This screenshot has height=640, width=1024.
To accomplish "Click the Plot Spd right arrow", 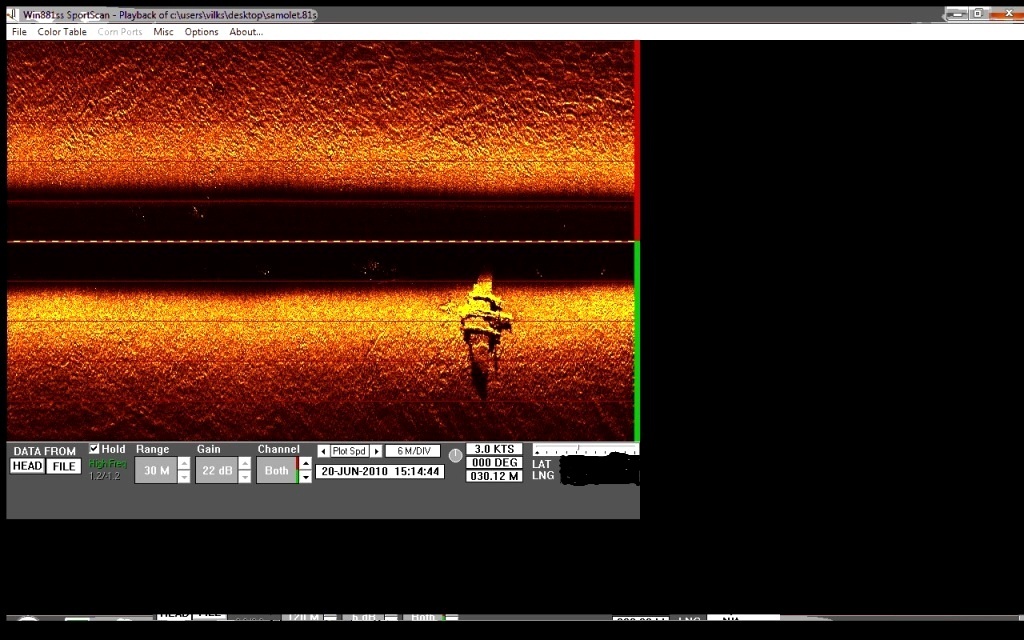I will tap(377, 452).
